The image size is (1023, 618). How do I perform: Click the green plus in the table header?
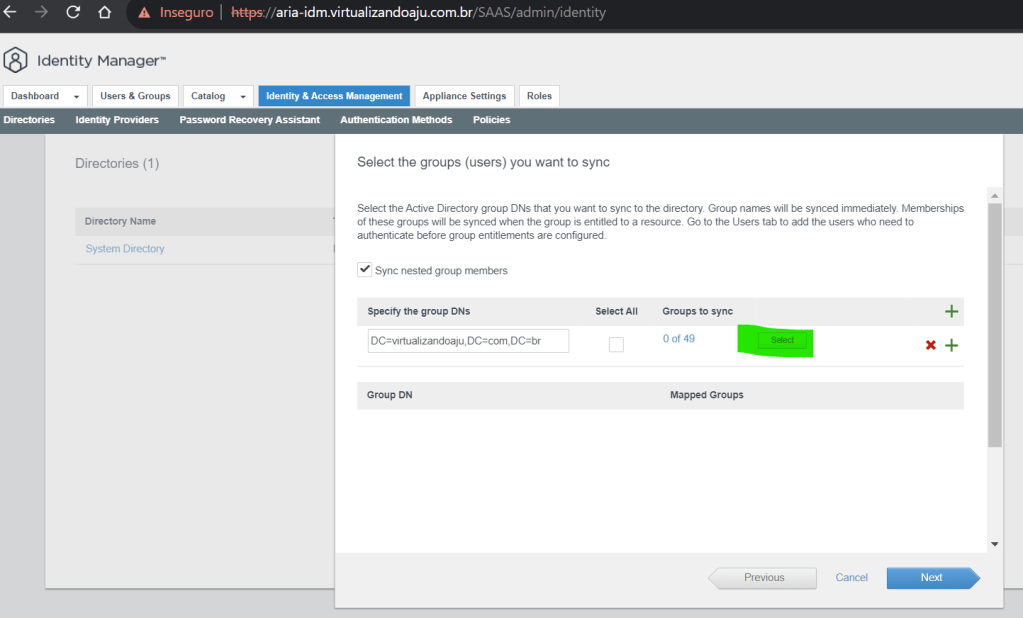tap(951, 311)
